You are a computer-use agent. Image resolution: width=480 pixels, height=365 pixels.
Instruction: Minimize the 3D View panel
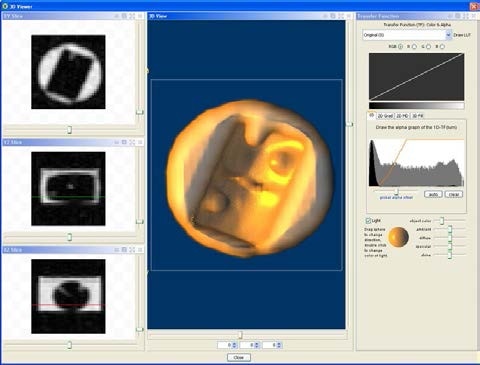click(325, 16)
